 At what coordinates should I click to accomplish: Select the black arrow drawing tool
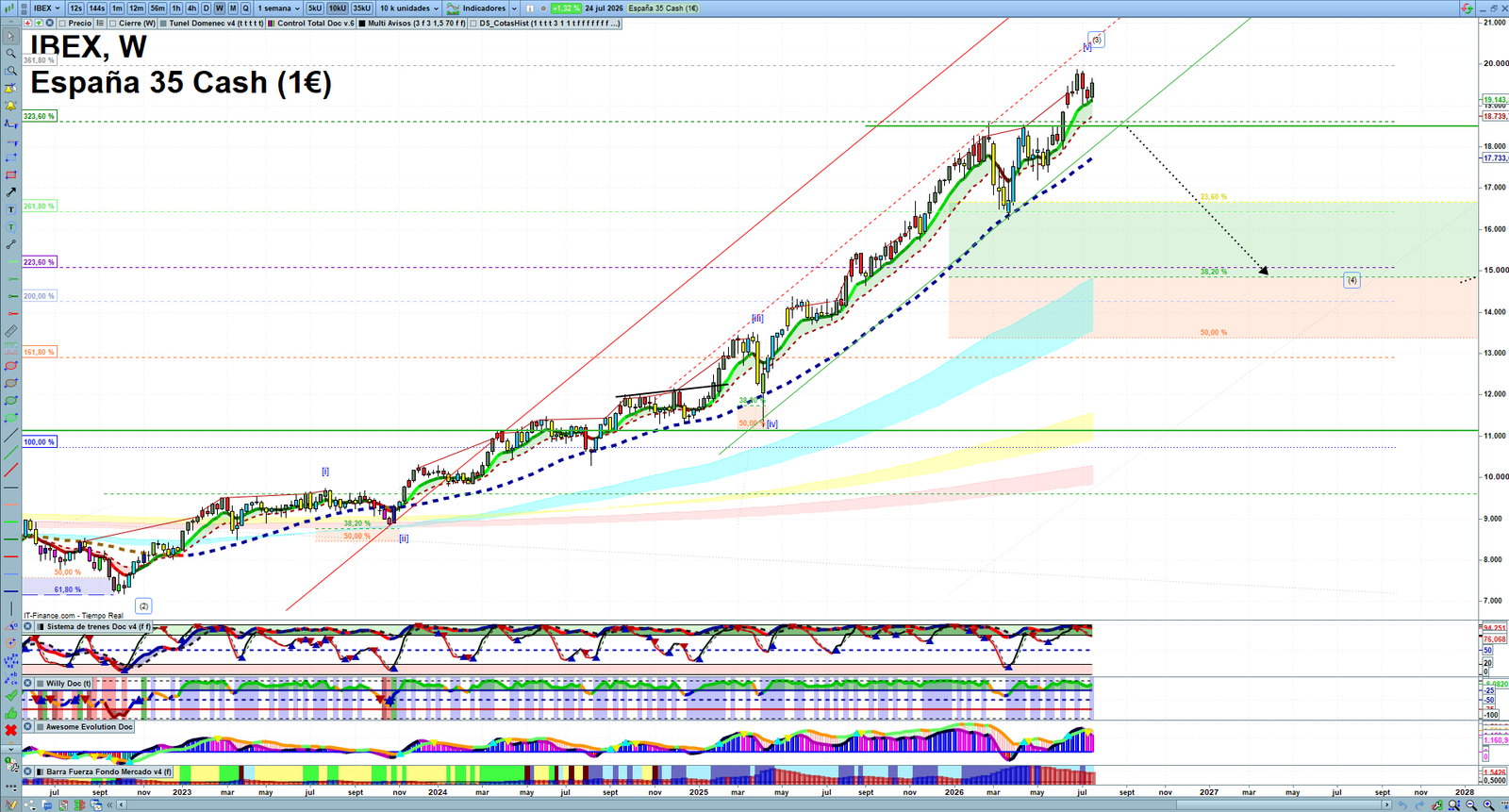pyautogui.click(x=10, y=192)
